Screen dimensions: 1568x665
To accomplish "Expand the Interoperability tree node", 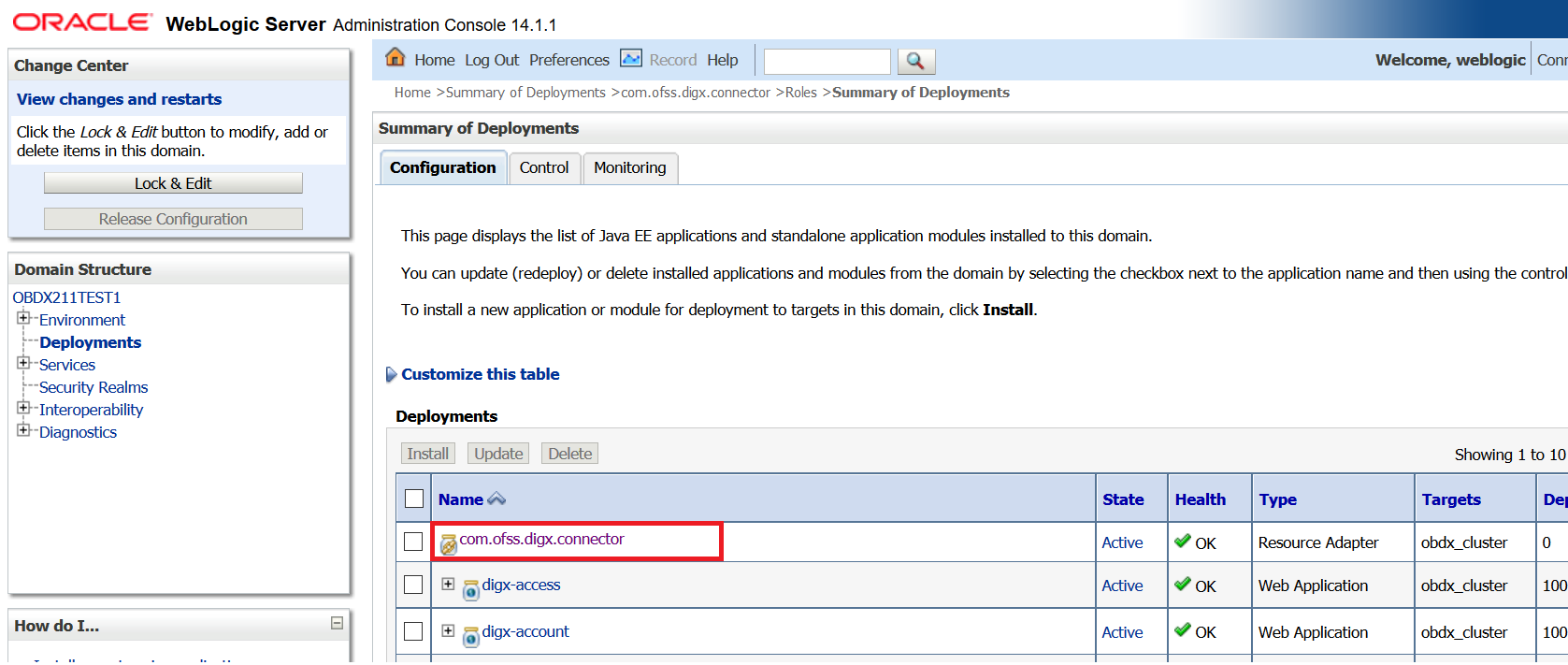I will (23, 408).
